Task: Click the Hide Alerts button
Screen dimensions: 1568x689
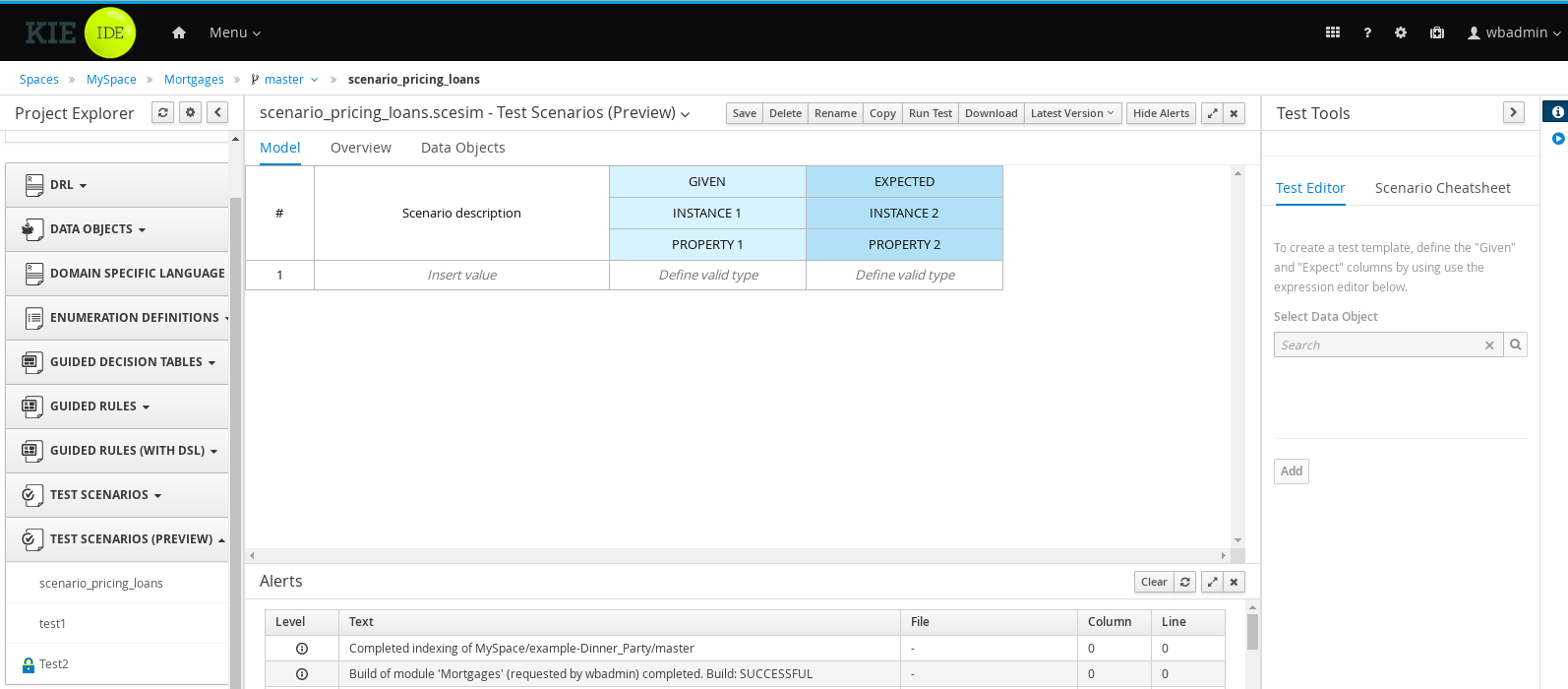Action: [x=1161, y=113]
